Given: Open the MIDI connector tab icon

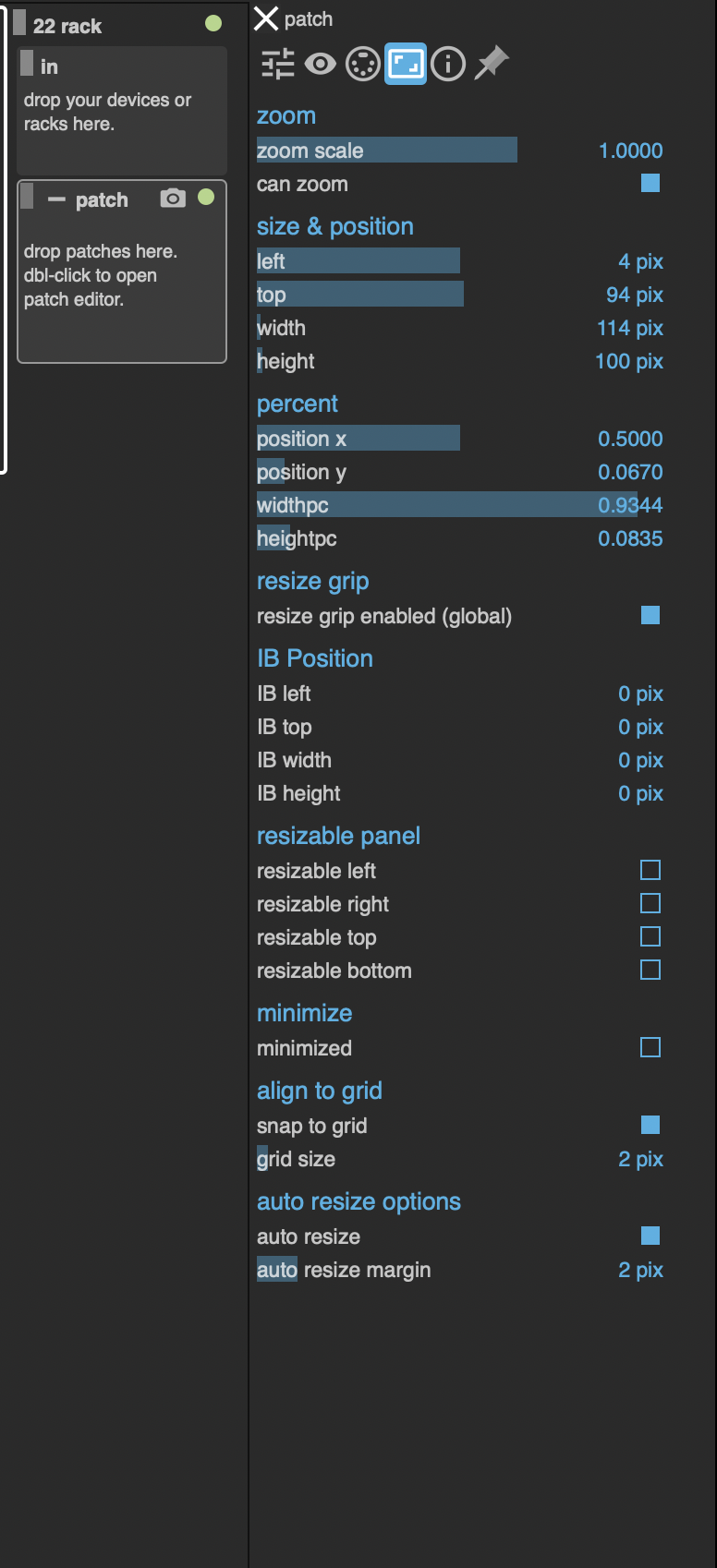Looking at the screenshot, I should (363, 64).
